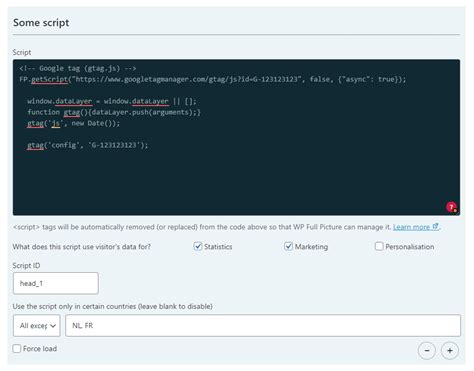Tick the Force load checkbox
The image size is (474, 371).
[17, 349]
